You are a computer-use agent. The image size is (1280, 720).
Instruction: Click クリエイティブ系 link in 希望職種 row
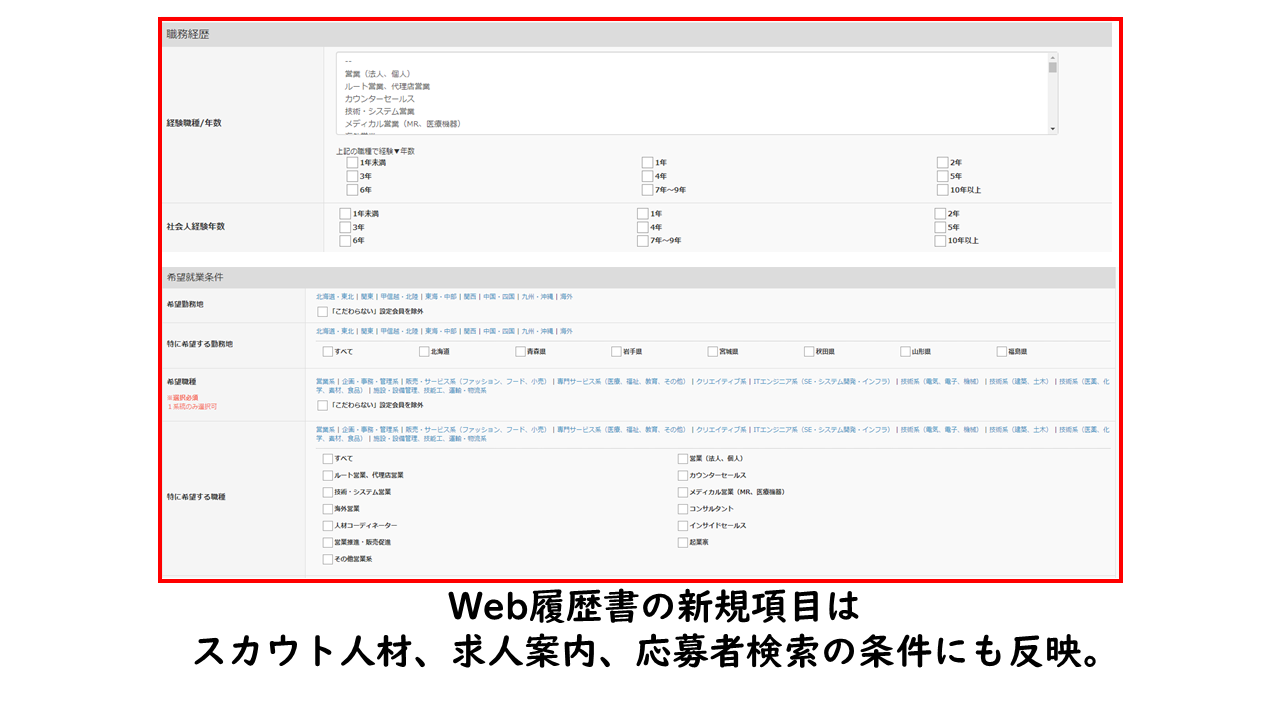[x=722, y=381]
